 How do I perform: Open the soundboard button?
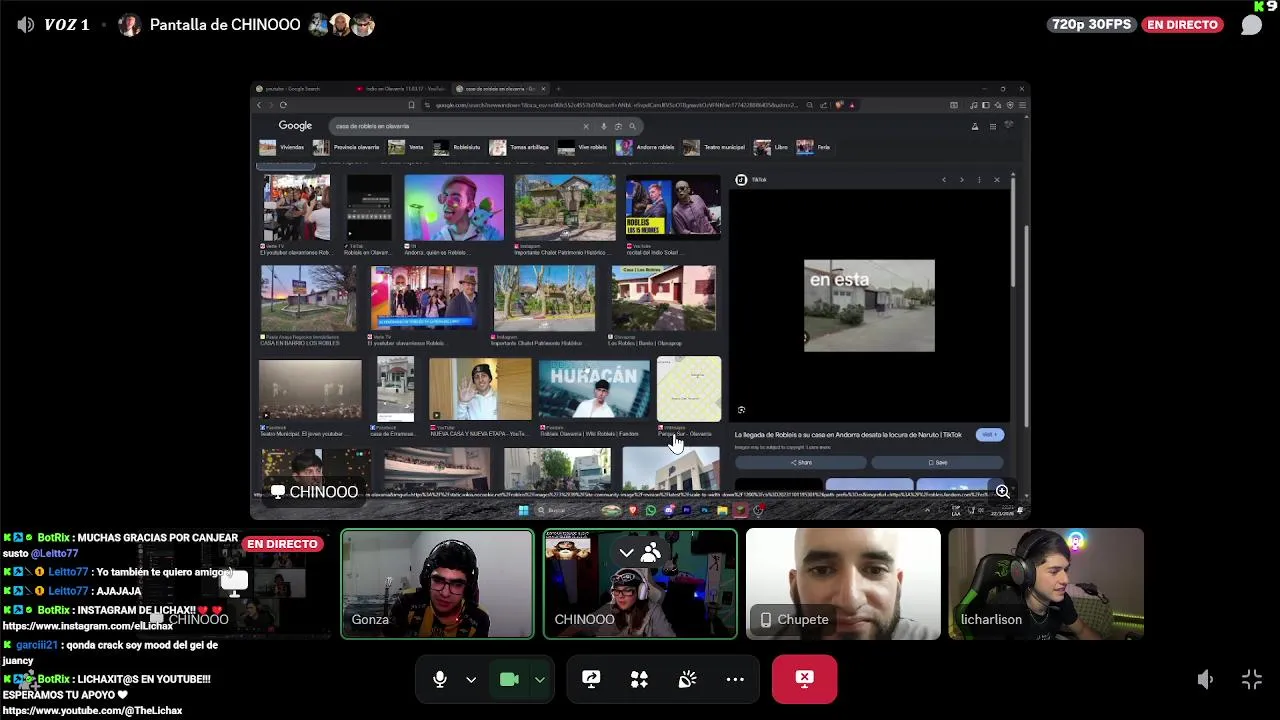tap(687, 680)
